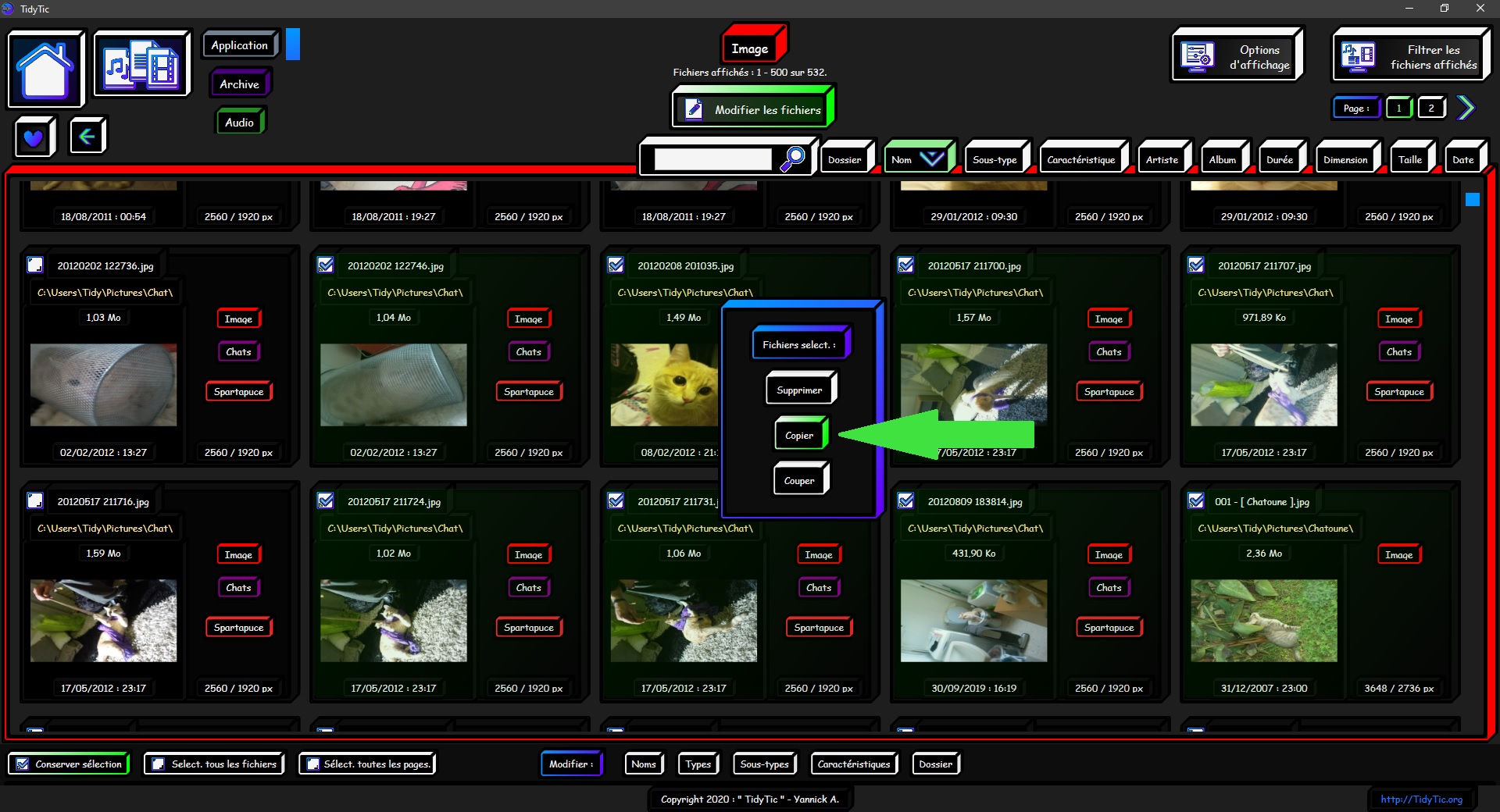This screenshot has height=812, width=1500.
Task: Uncheck the 20120517 211707.jpg checkbox
Action: click(x=1196, y=265)
